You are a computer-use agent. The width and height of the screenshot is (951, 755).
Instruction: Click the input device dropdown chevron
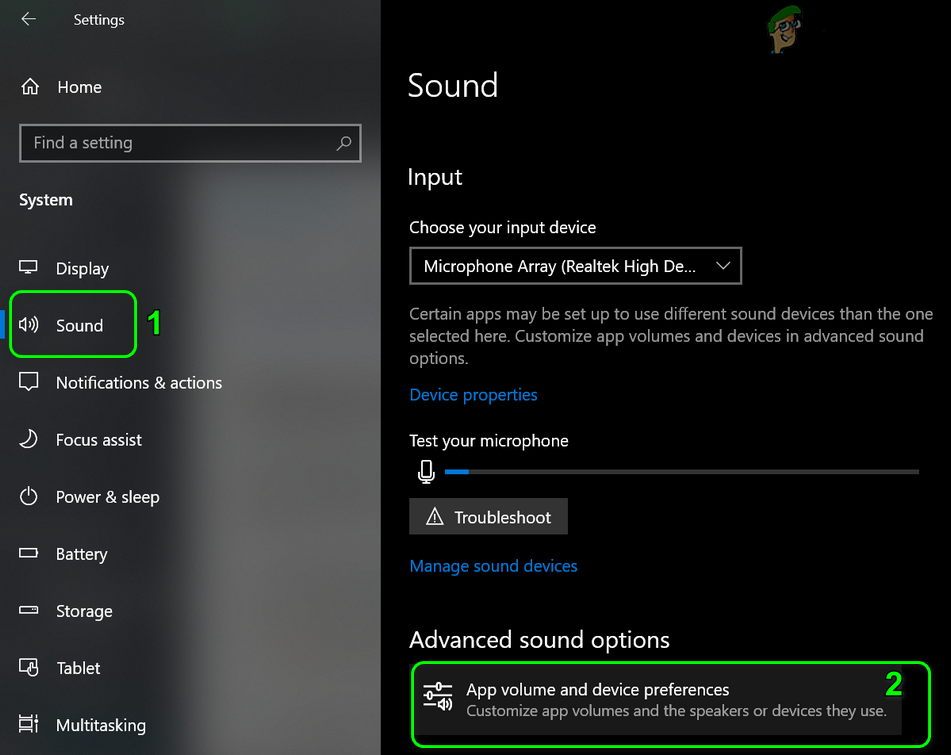click(x=722, y=266)
